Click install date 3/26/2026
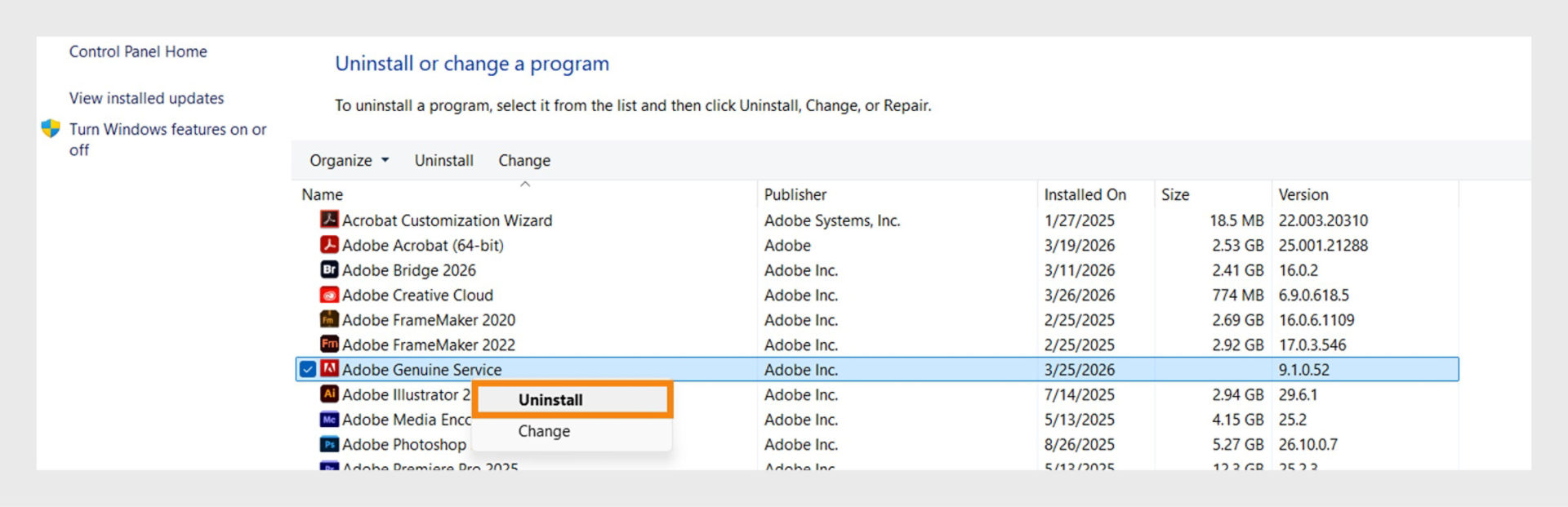Viewport: 1568px width, 507px height. click(x=1079, y=295)
